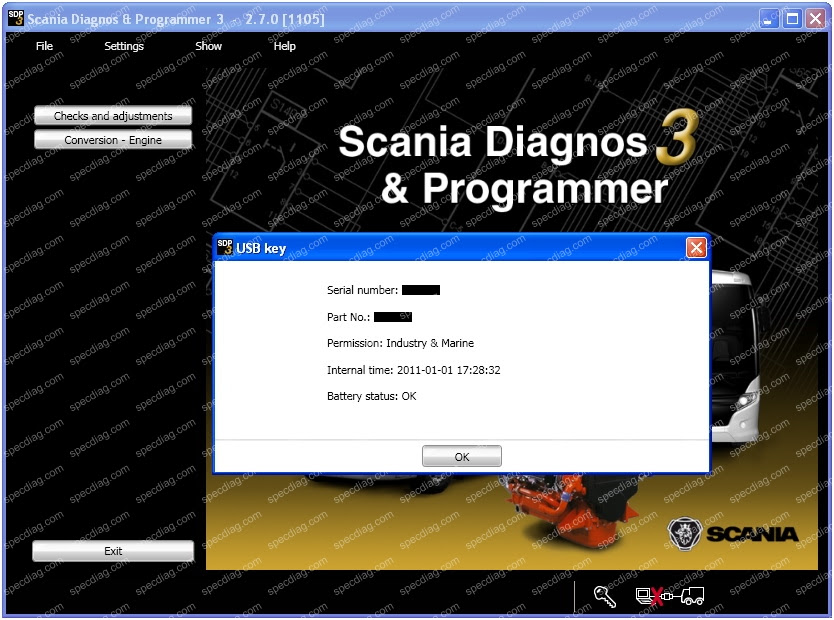Screen dimensions: 834x620
Task: Maximize the Scania Diagnos & Programmer window
Action: [792, 19]
